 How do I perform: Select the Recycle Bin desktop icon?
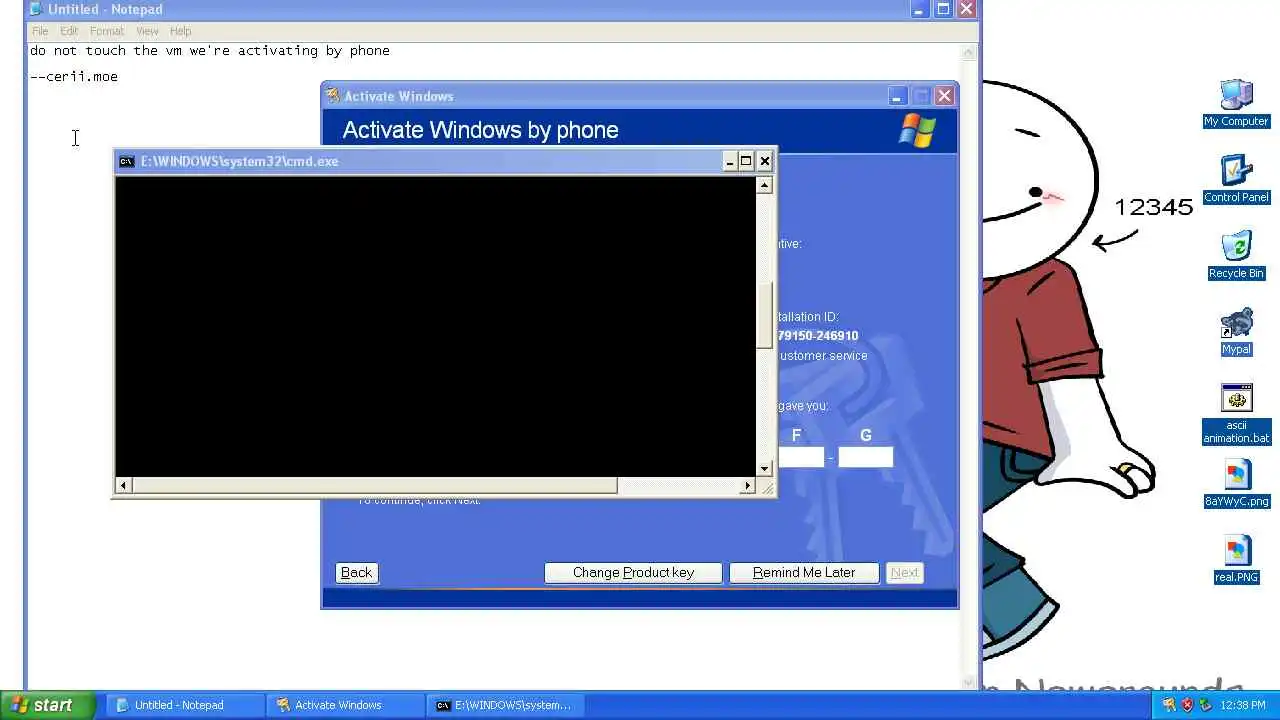[x=1236, y=256]
